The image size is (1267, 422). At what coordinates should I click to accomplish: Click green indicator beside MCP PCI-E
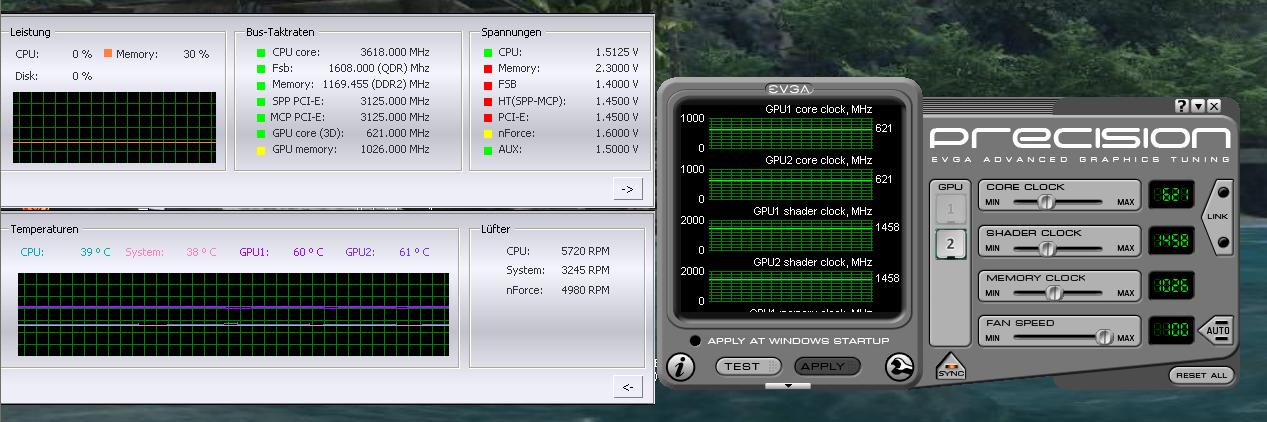tap(261, 117)
